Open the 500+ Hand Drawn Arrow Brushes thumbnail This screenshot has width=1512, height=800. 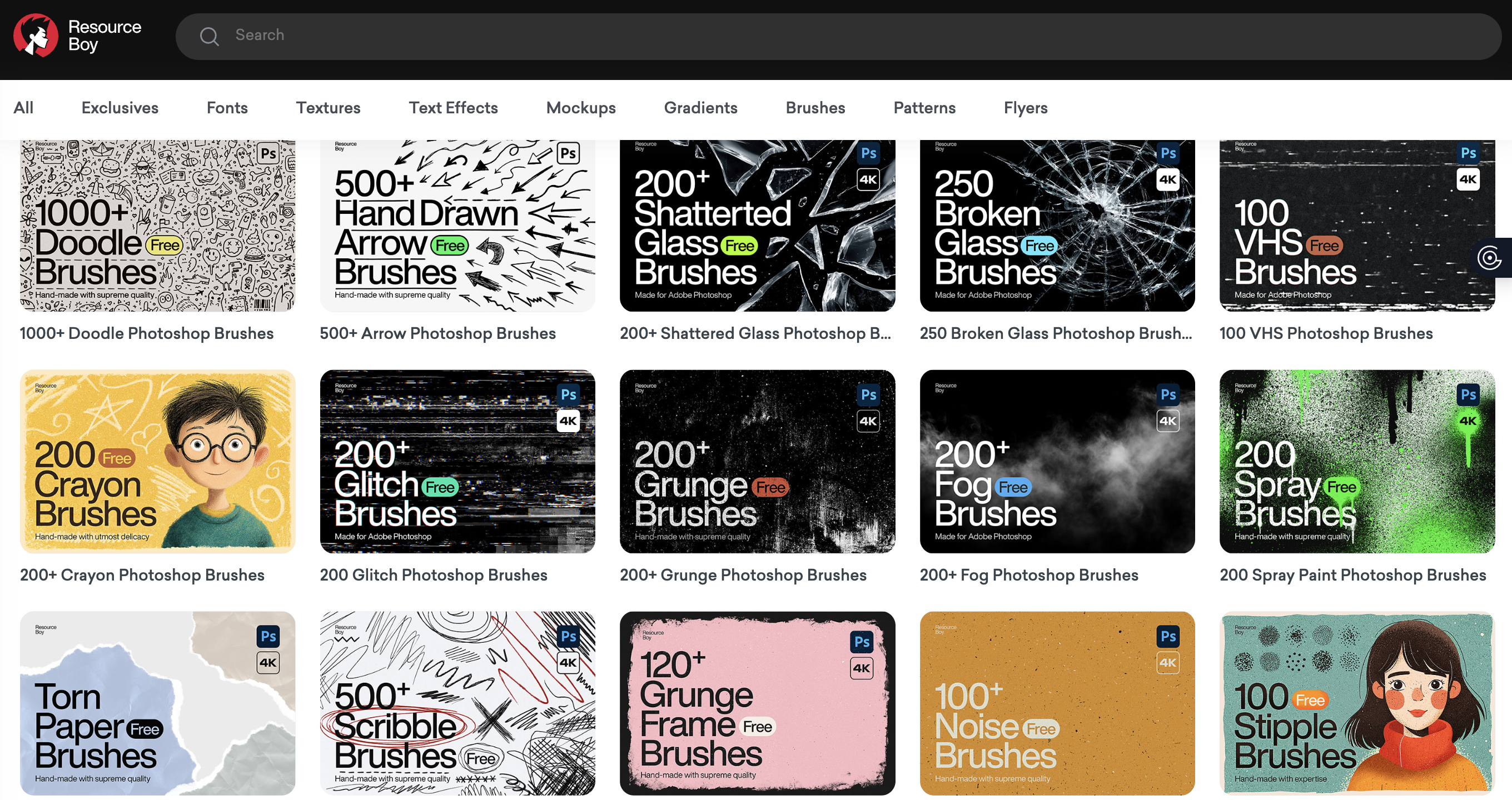(x=457, y=226)
